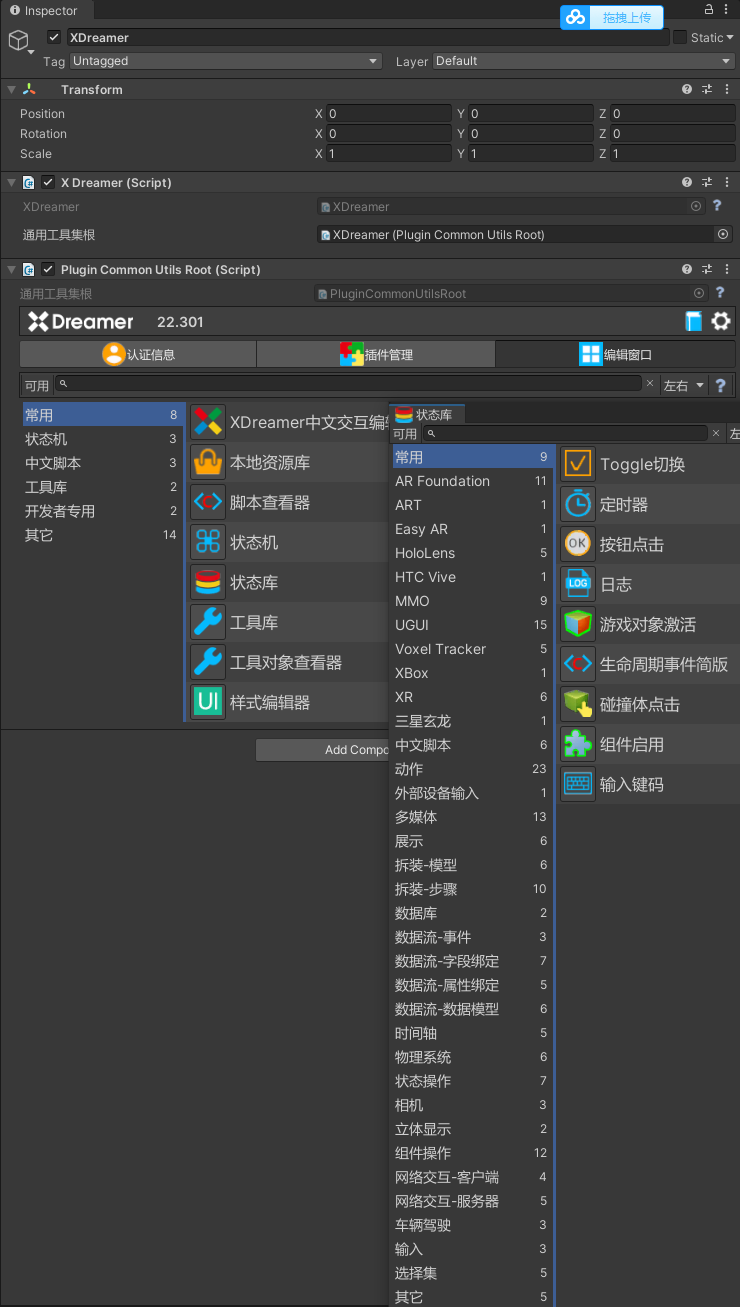Open preset icon for X Dreamer (Script)
Screen dimensions: 740x1307
[707, 183]
